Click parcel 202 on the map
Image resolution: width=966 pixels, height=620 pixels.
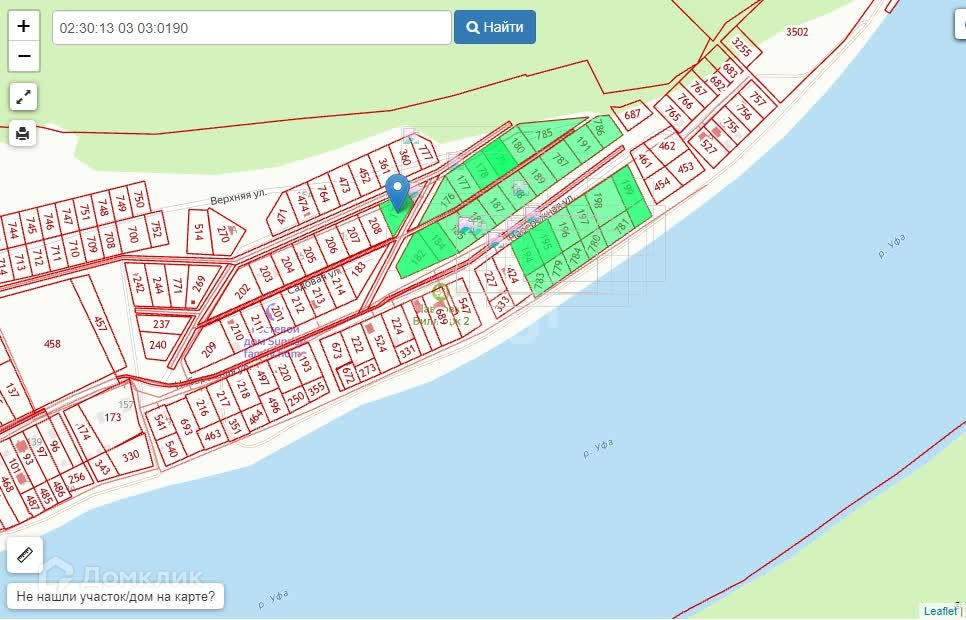point(243,290)
